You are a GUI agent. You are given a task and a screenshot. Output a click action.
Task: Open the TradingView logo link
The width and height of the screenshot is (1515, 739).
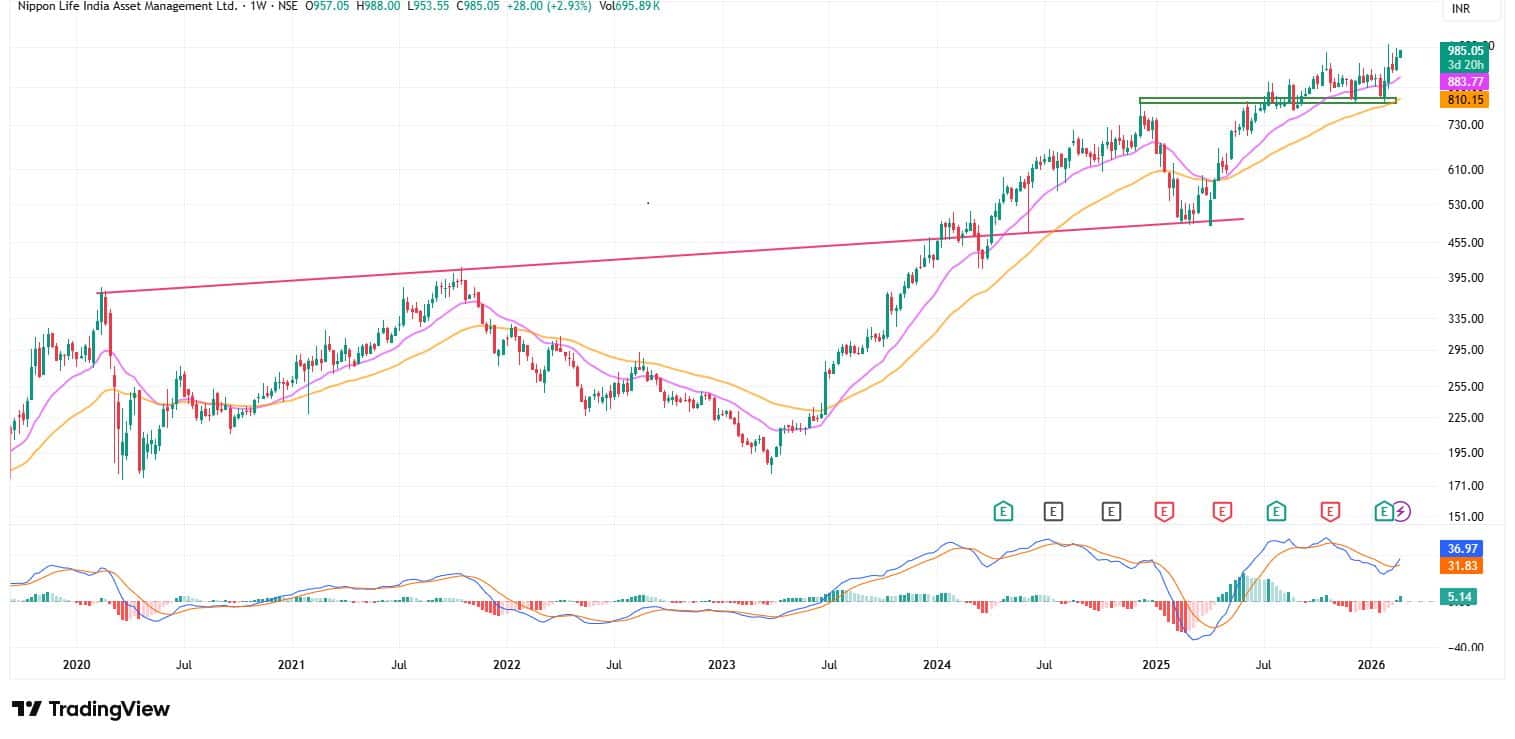point(91,709)
